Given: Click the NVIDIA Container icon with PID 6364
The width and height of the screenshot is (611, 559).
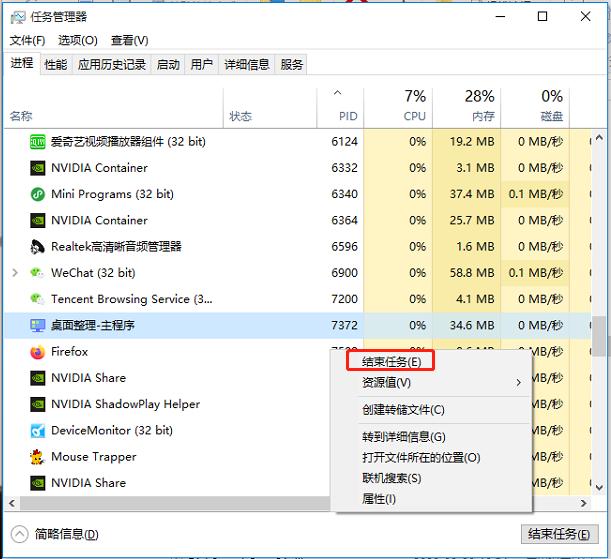Looking at the screenshot, I should click(38, 220).
